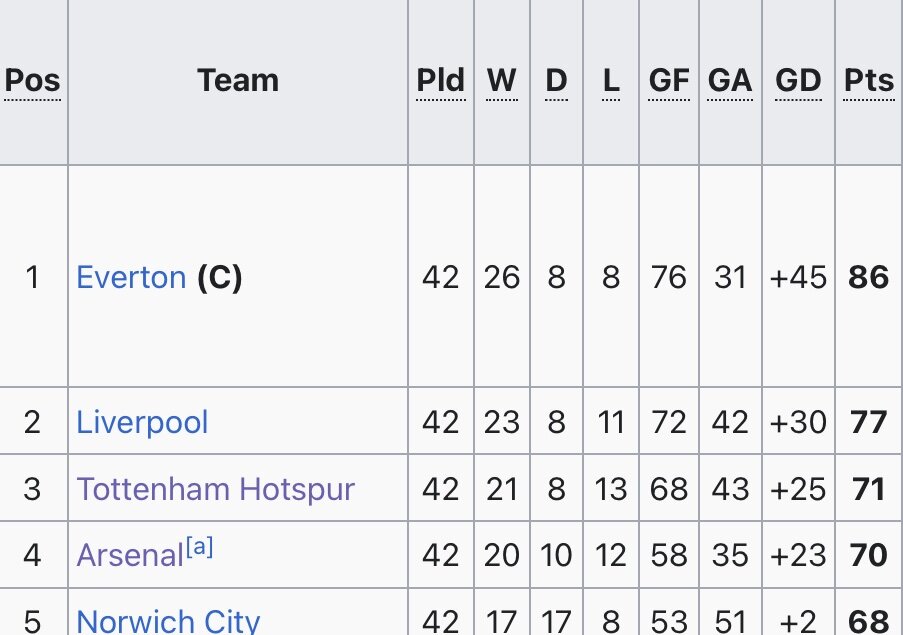903x635 pixels.
Task: Select the (C) champion marker beside Everton
Action: (x=219, y=277)
